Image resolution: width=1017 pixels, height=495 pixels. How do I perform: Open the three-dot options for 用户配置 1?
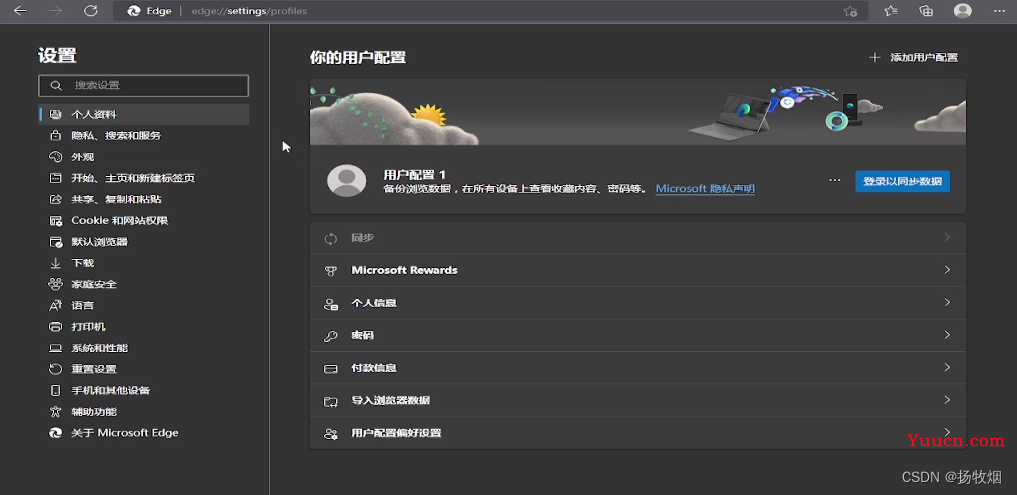click(835, 180)
